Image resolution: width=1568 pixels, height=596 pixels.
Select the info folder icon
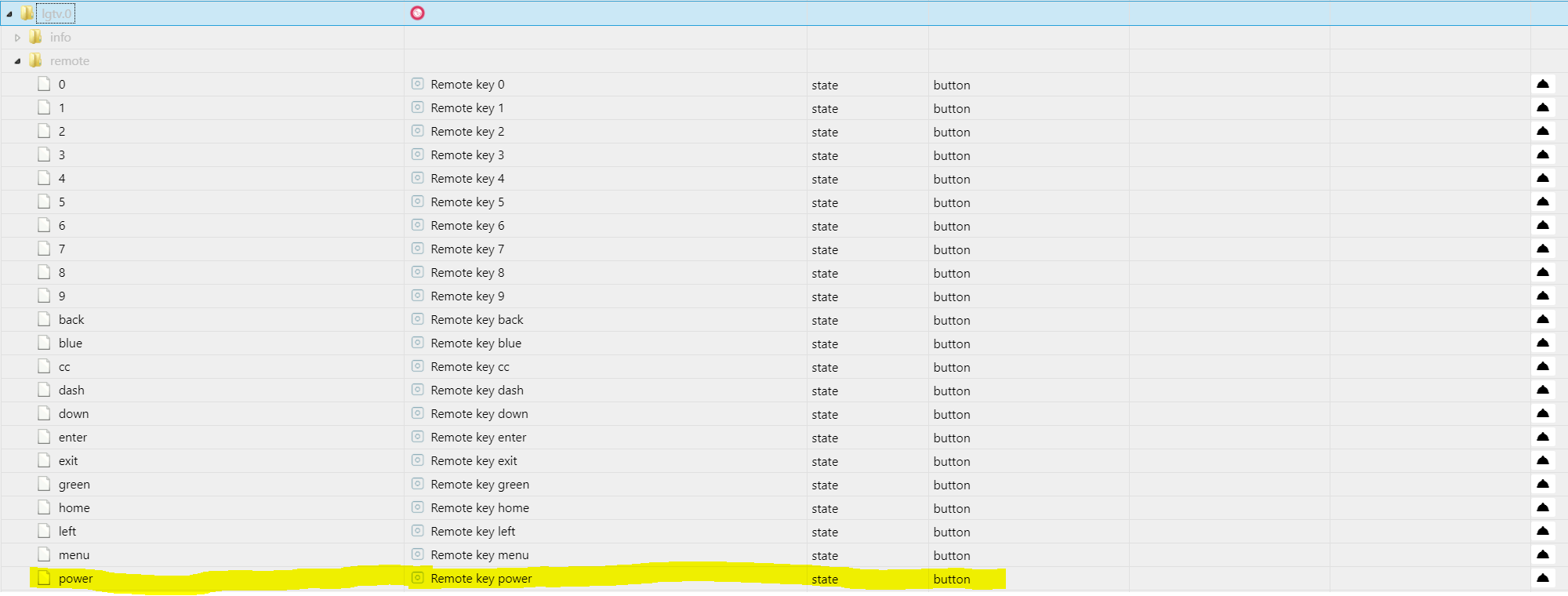click(35, 37)
